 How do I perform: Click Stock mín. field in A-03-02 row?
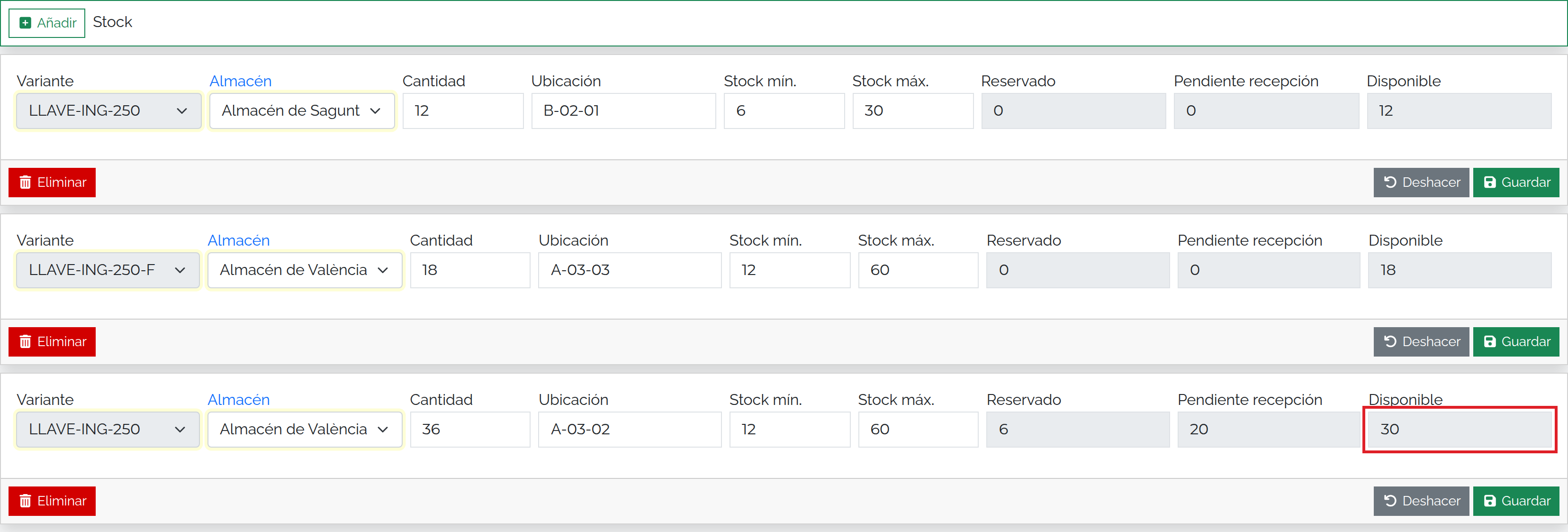pos(790,430)
